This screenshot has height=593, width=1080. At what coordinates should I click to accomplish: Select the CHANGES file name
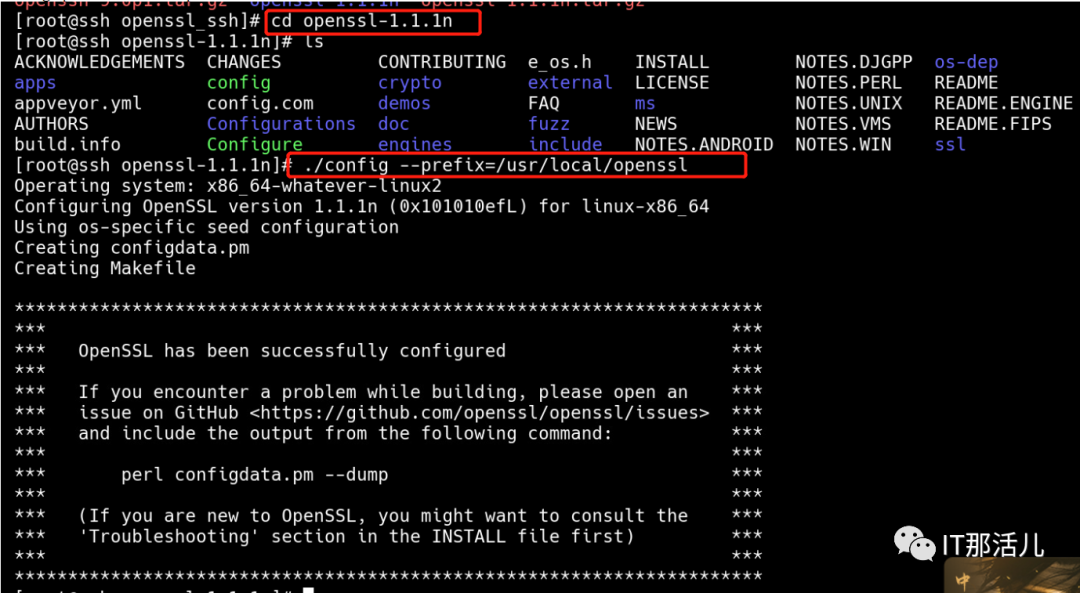[244, 62]
